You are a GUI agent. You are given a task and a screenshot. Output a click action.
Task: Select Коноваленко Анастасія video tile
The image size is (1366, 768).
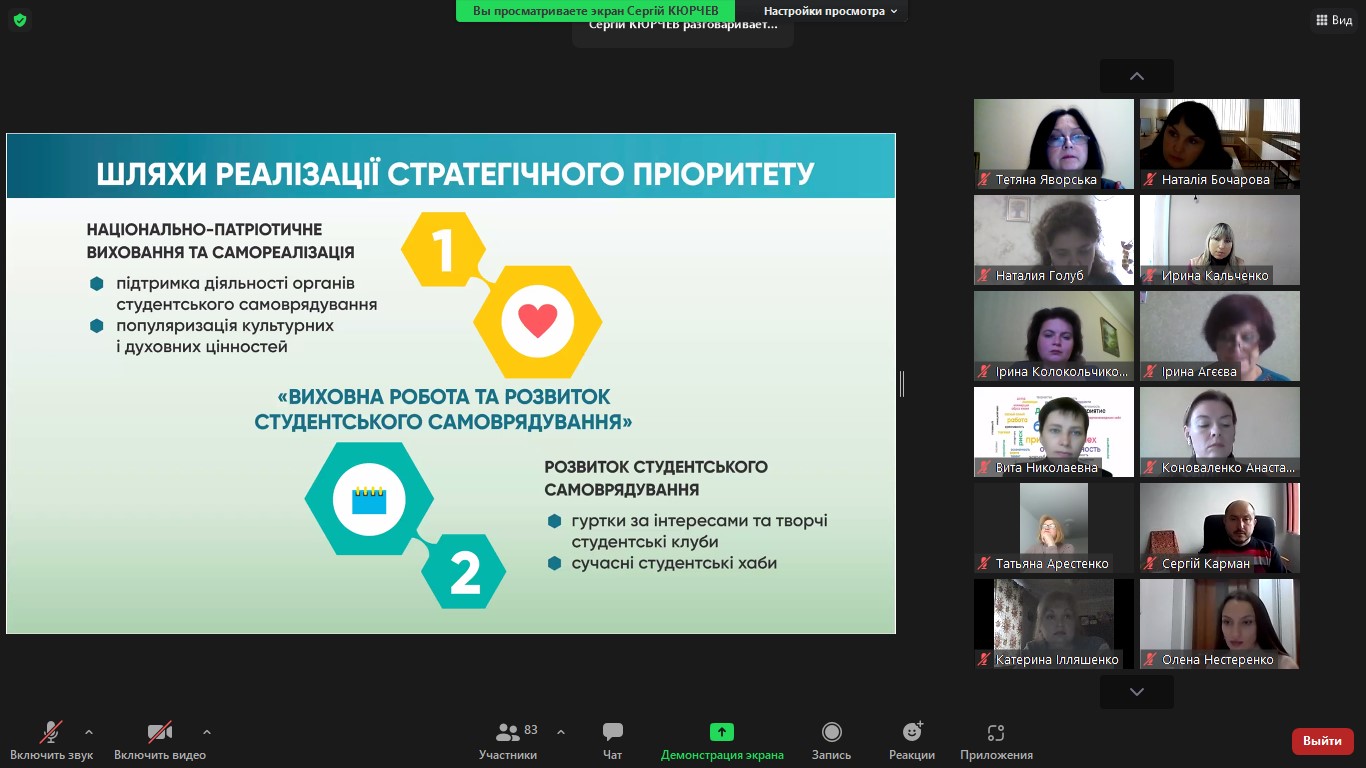tap(1220, 432)
